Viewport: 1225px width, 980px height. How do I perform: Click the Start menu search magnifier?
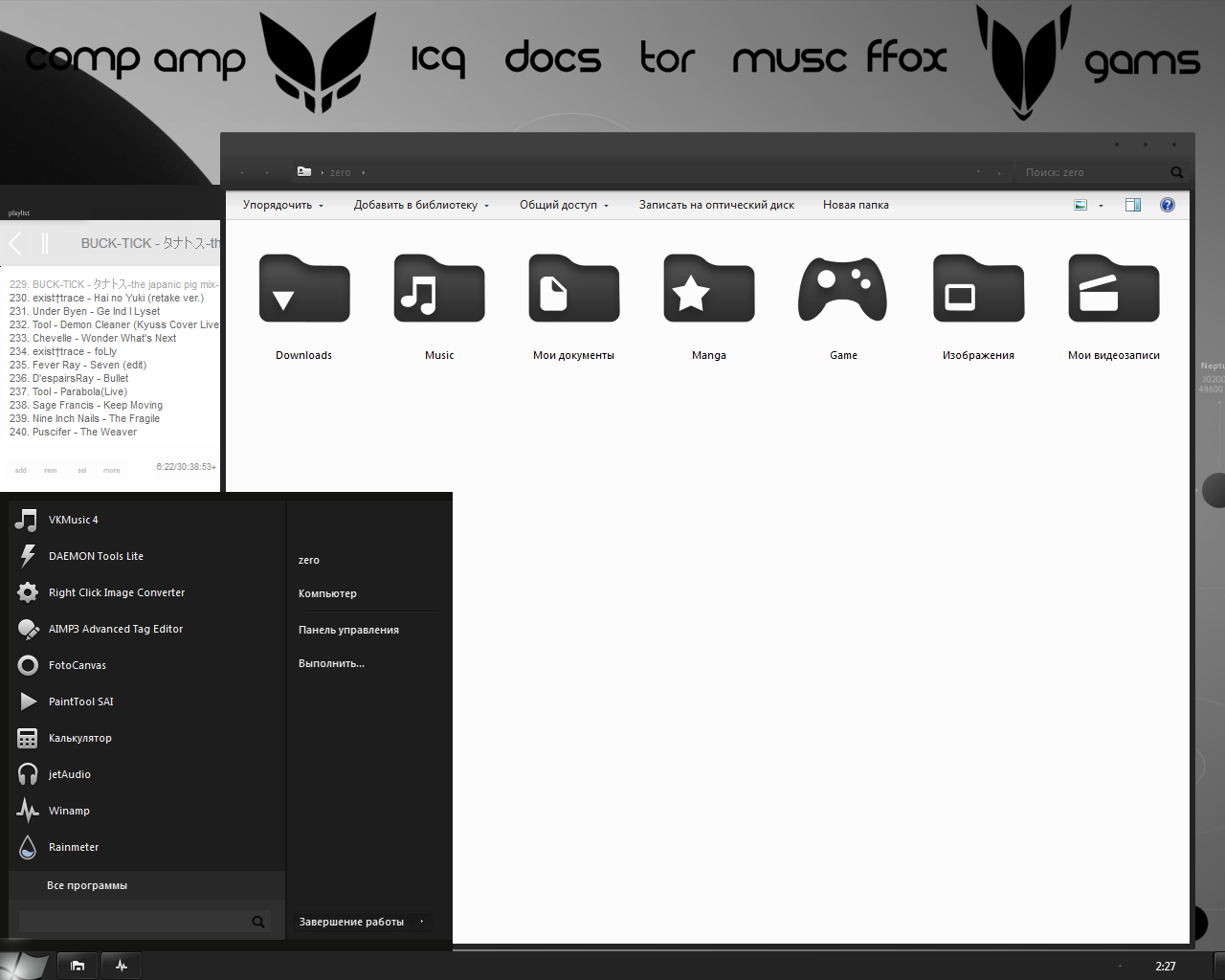(258, 922)
